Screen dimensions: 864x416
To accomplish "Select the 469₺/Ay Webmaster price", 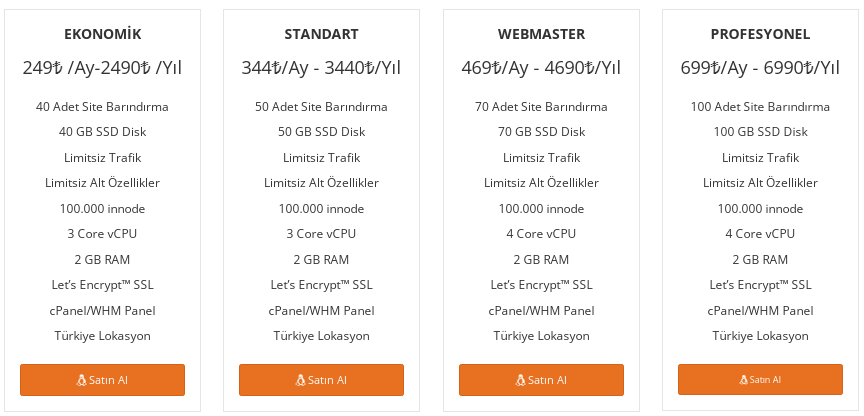I will coord(541,68).
